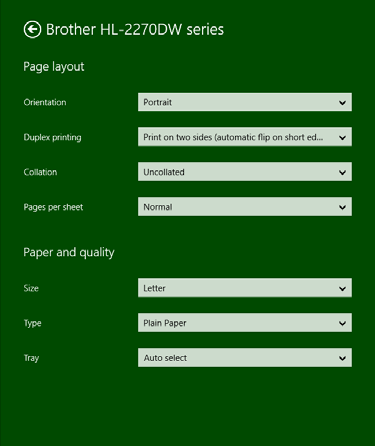The image size is (375, 446).
Task: Click the Pages per sheet label text
Action: (x=53, y=207)
